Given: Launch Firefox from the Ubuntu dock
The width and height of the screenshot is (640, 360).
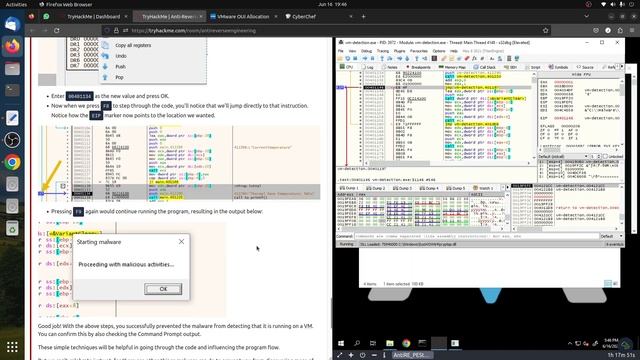Looking at the screenshot, I should click(12, 46).
